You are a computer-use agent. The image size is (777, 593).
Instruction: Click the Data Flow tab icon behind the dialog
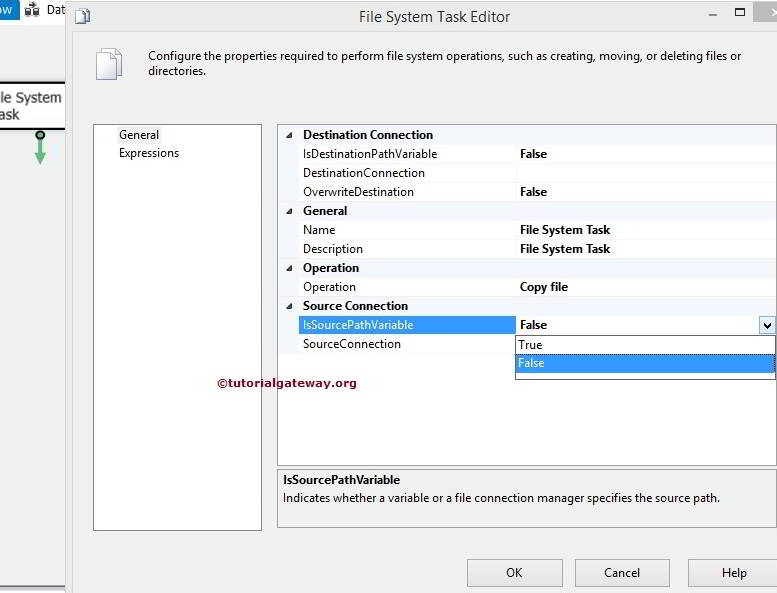32,9
